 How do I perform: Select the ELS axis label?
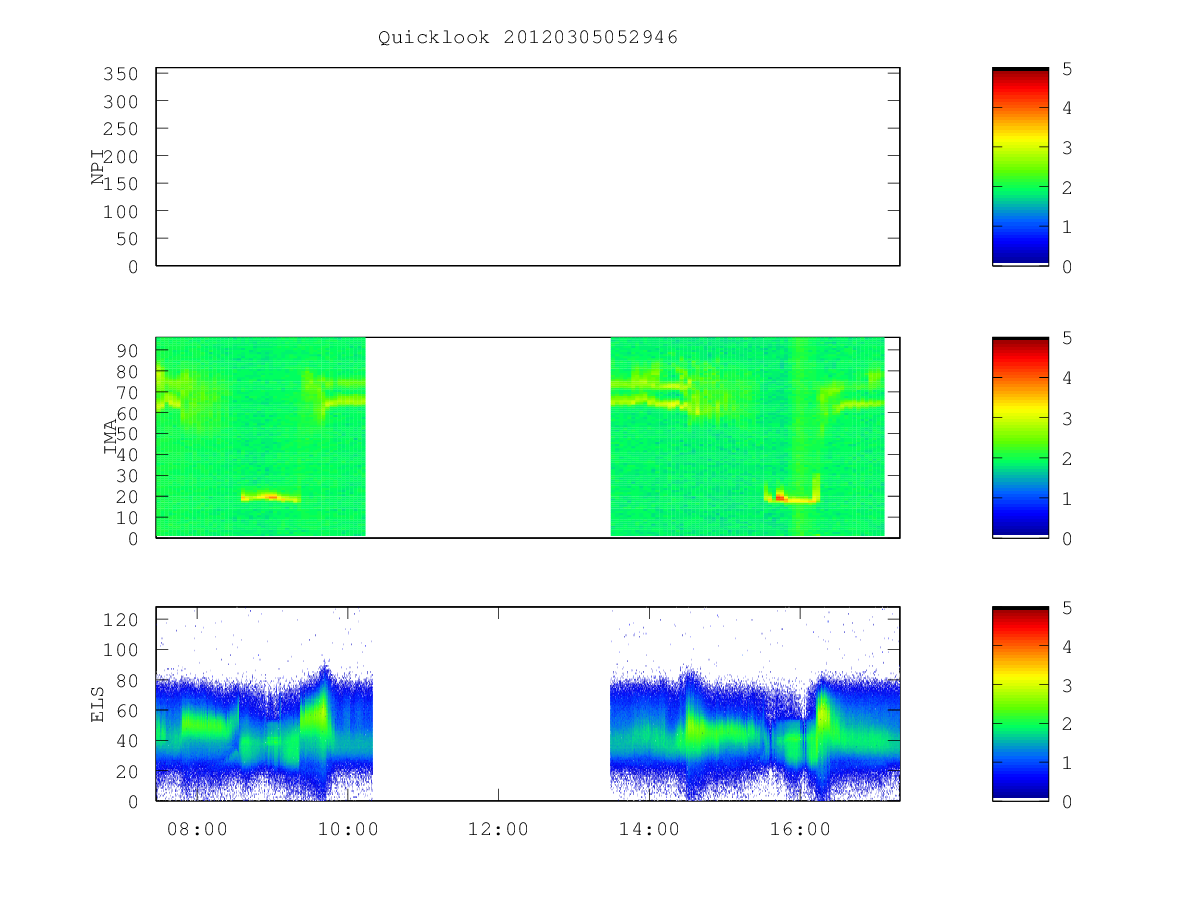pos(98,704)
